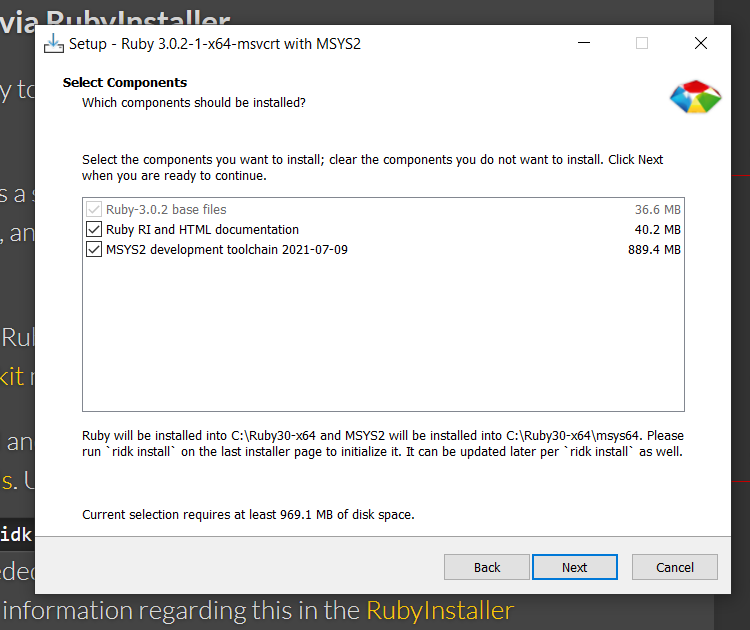750x630 pixels.
Task: Select the 36.6 MB size value
Action: point(657,210)
